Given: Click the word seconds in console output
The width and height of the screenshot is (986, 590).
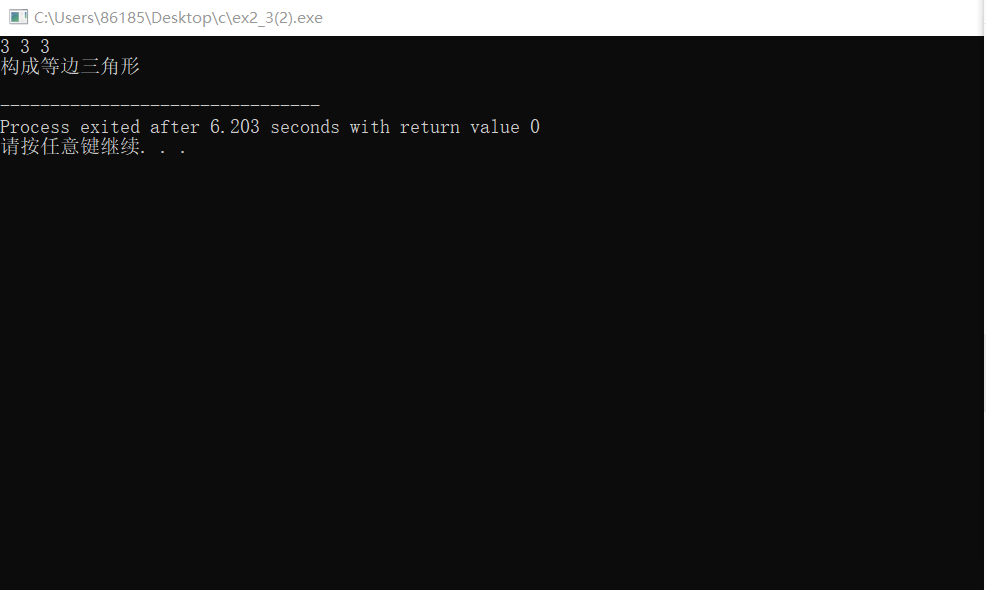Looking at the screenshot, I should [x=305, y=127].
